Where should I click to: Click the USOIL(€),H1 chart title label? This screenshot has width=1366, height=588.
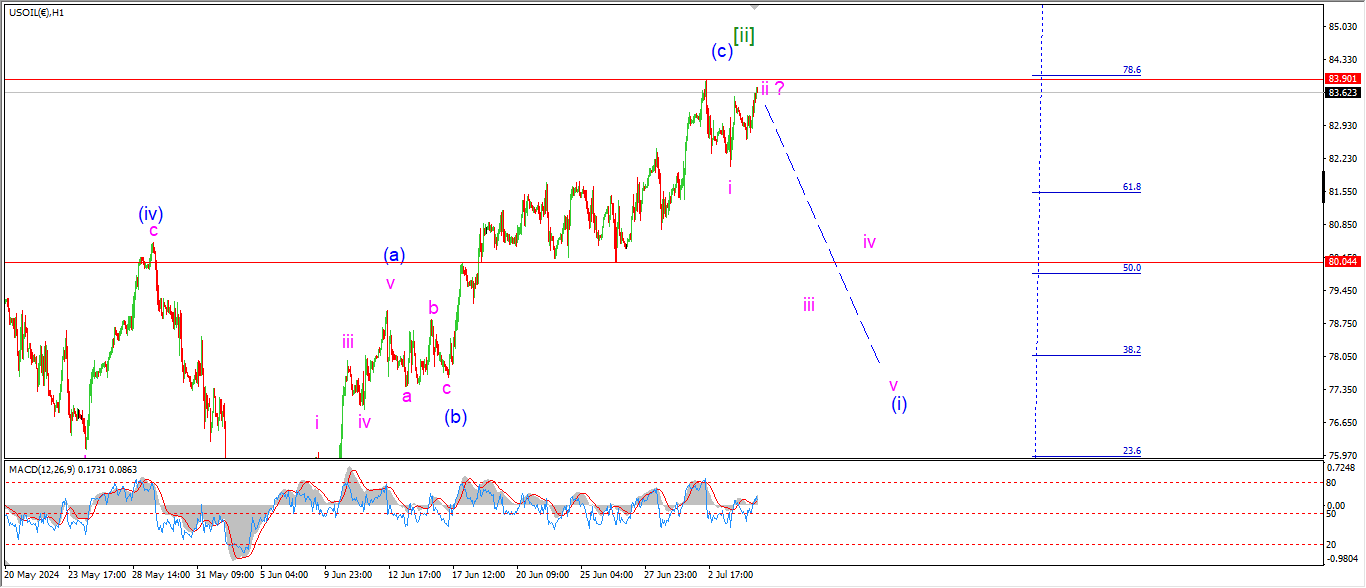pyautogui.click(x=37, y=11)
